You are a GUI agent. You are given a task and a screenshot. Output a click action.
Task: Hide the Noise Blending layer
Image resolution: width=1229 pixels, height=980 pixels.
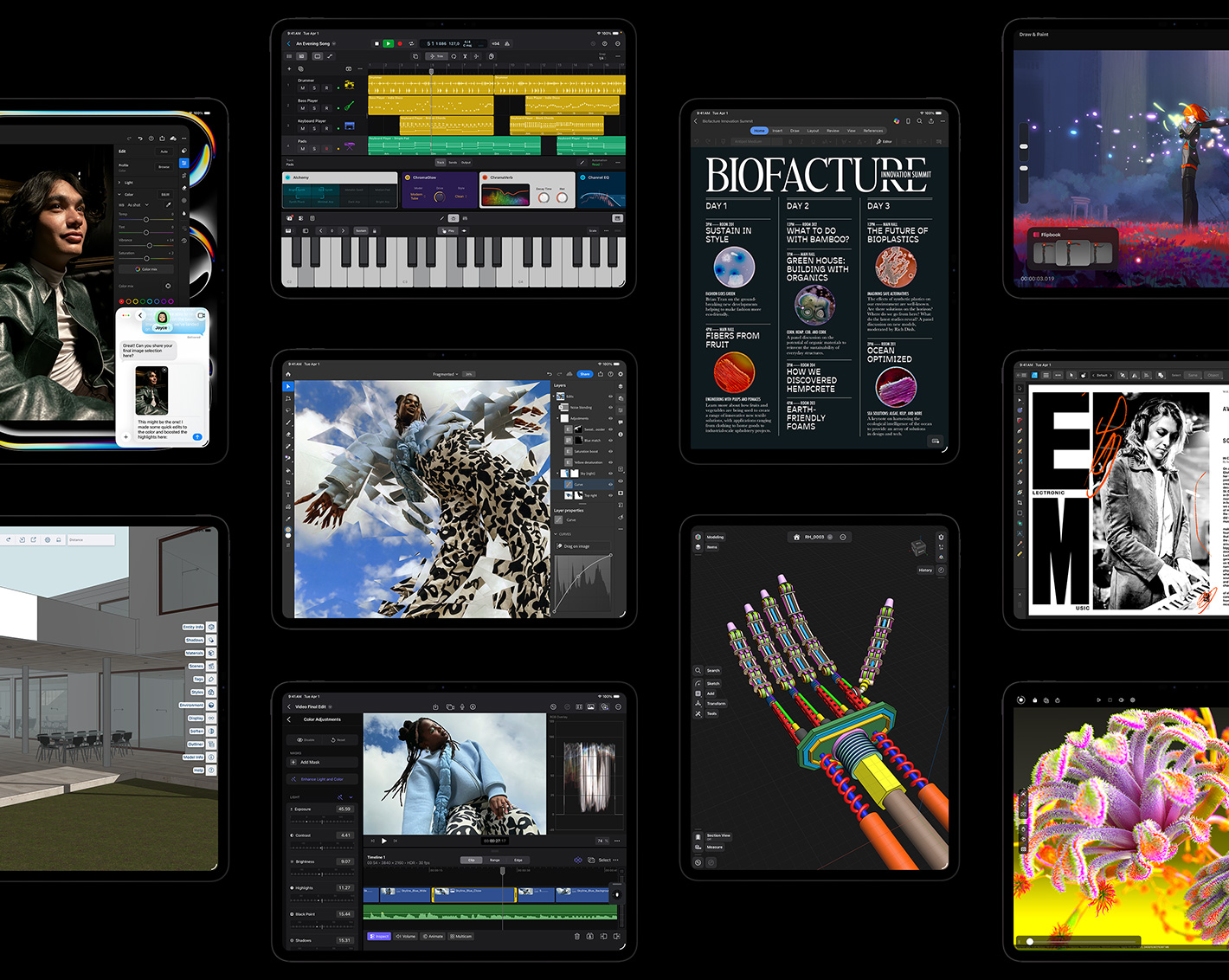[x=610, y=408]
